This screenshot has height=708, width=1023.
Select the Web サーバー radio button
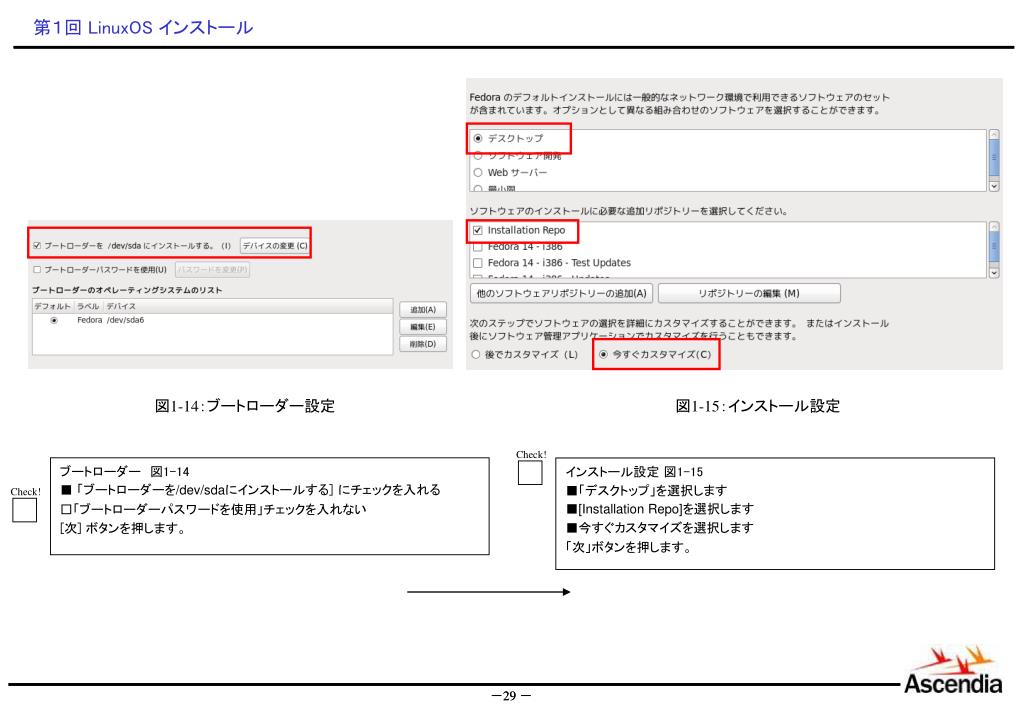point(478,173)
